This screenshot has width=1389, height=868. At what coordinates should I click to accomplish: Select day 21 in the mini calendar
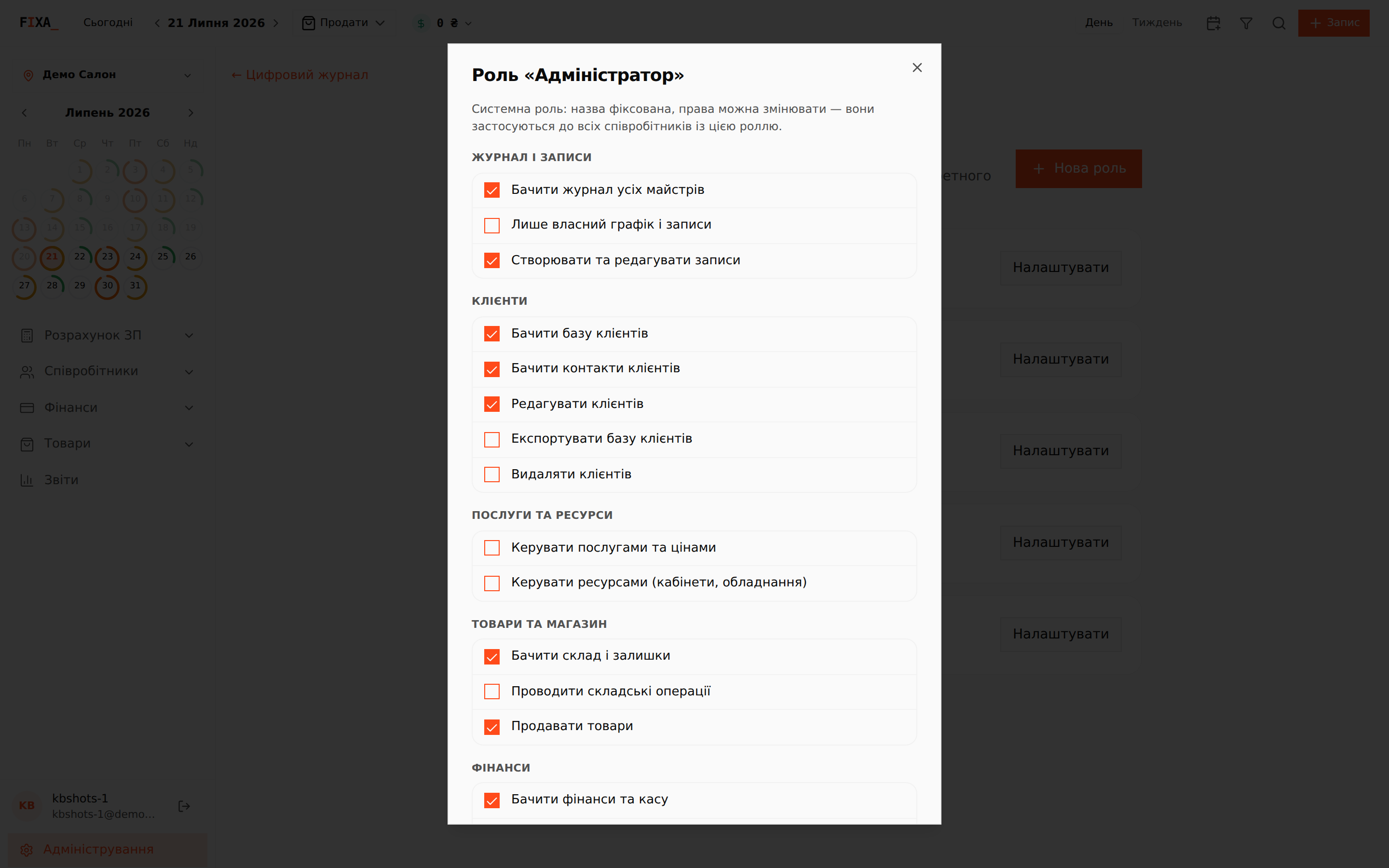click(x=52, y=257)
